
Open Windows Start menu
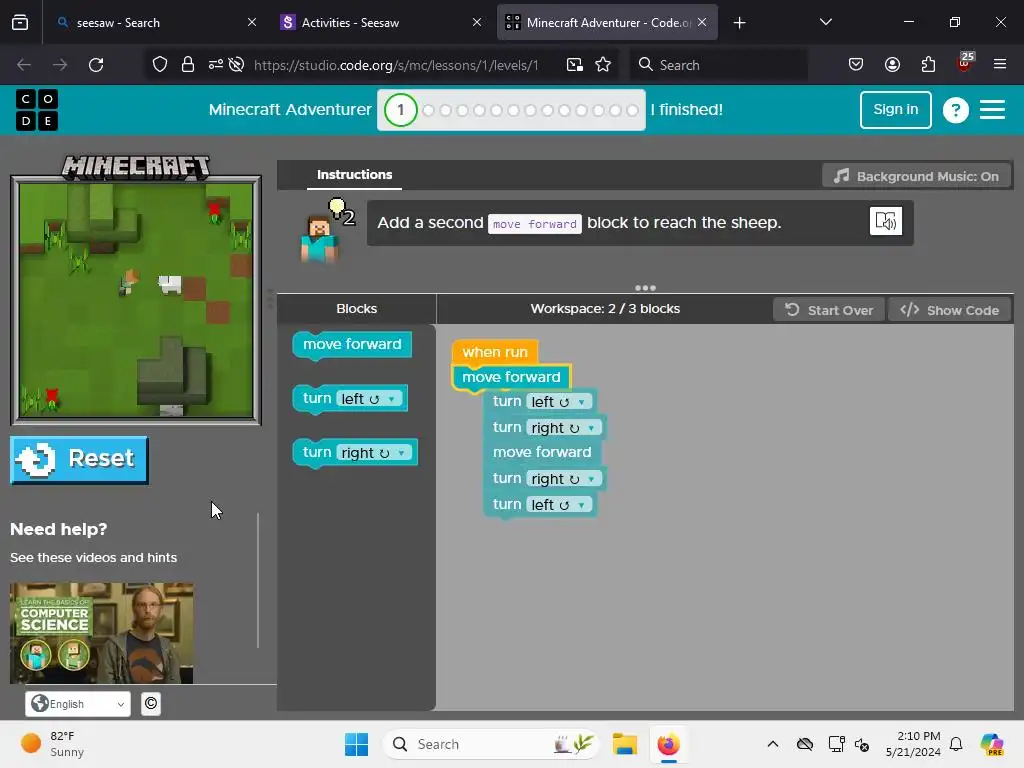click(357, 744)
